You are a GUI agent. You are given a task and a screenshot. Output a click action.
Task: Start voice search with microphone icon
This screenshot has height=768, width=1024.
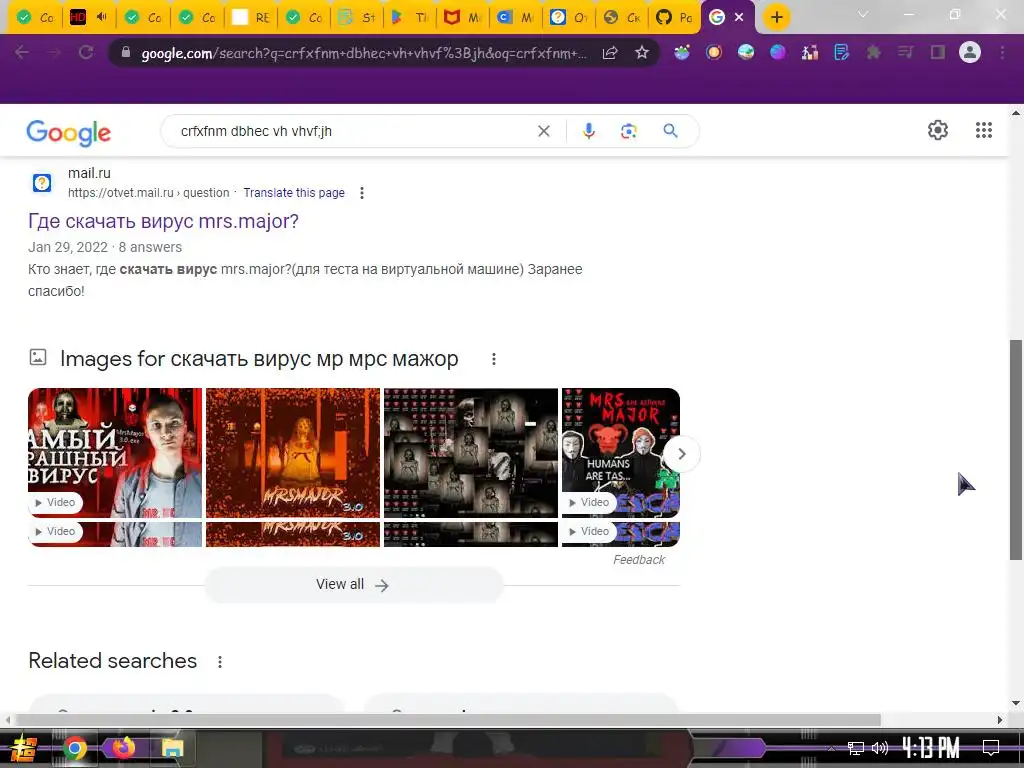coord(588,131)
